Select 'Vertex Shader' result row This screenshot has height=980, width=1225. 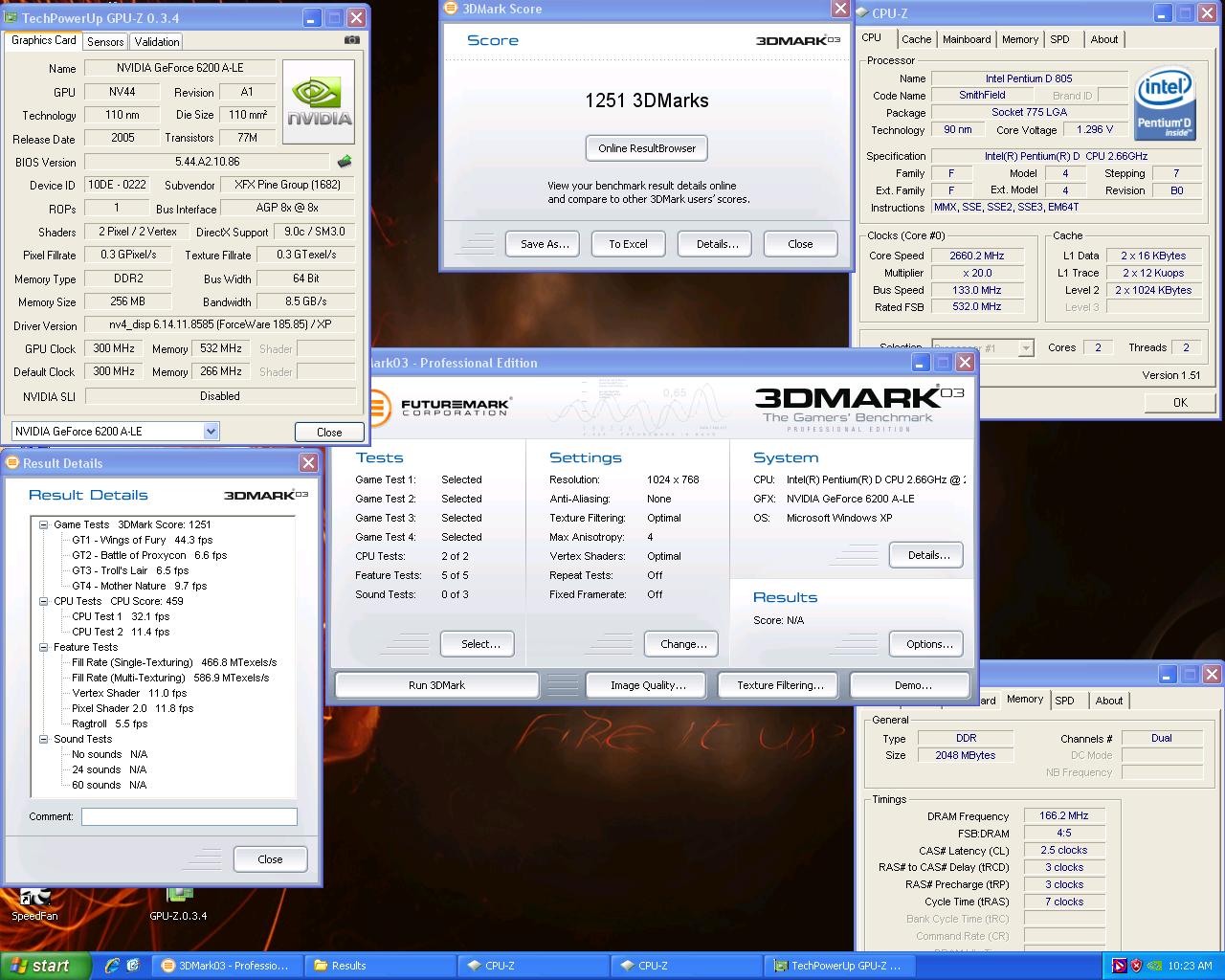pyautogui.click(x=129, y=693)
